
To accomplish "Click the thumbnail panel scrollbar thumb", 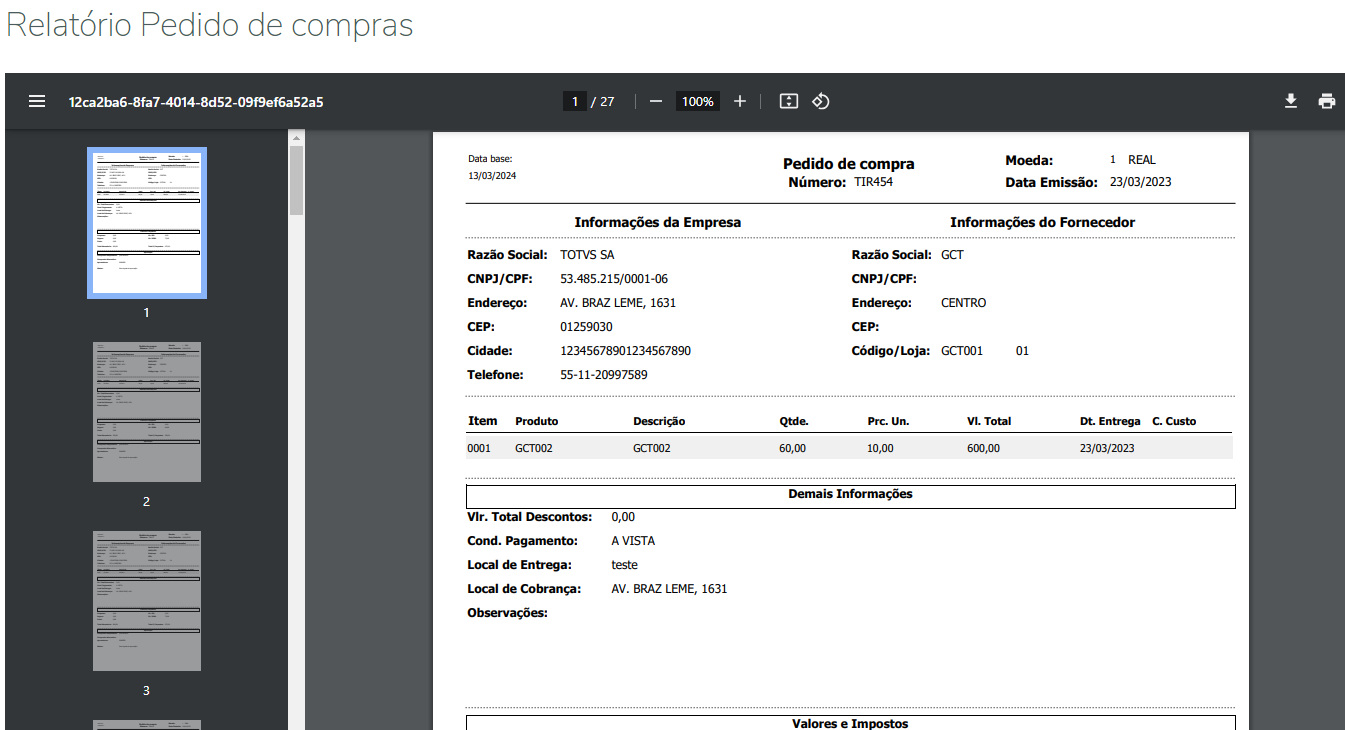I will (x=296, y=180).
